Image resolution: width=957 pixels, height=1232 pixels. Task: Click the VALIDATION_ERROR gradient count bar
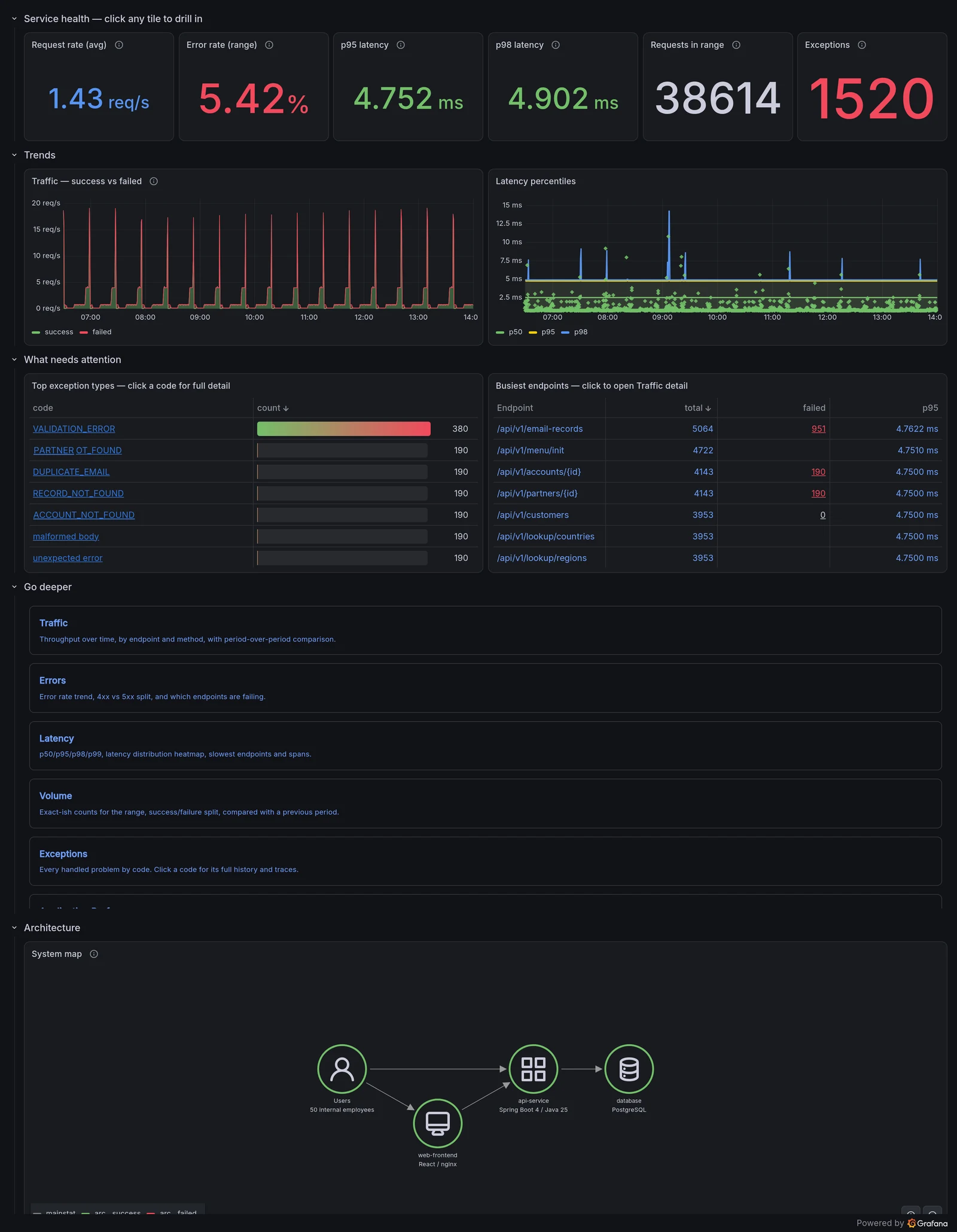click(x=344, y=429)
